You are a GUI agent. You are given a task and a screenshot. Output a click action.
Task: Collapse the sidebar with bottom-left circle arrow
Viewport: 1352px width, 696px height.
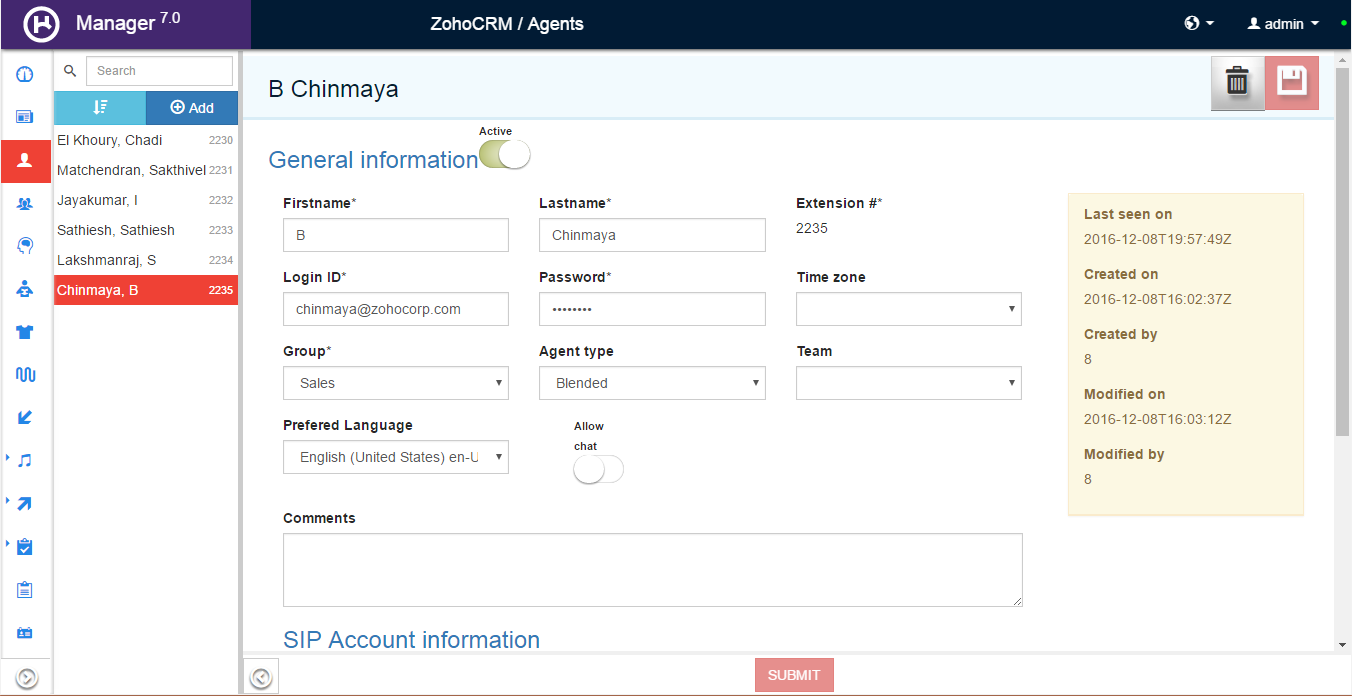[27, 678]
